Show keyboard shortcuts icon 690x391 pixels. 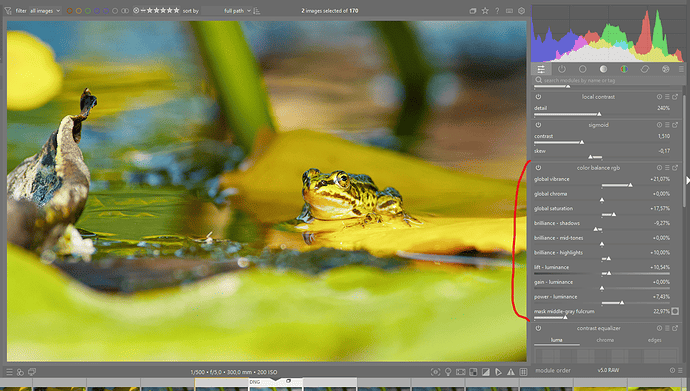[x=509, y=11]
